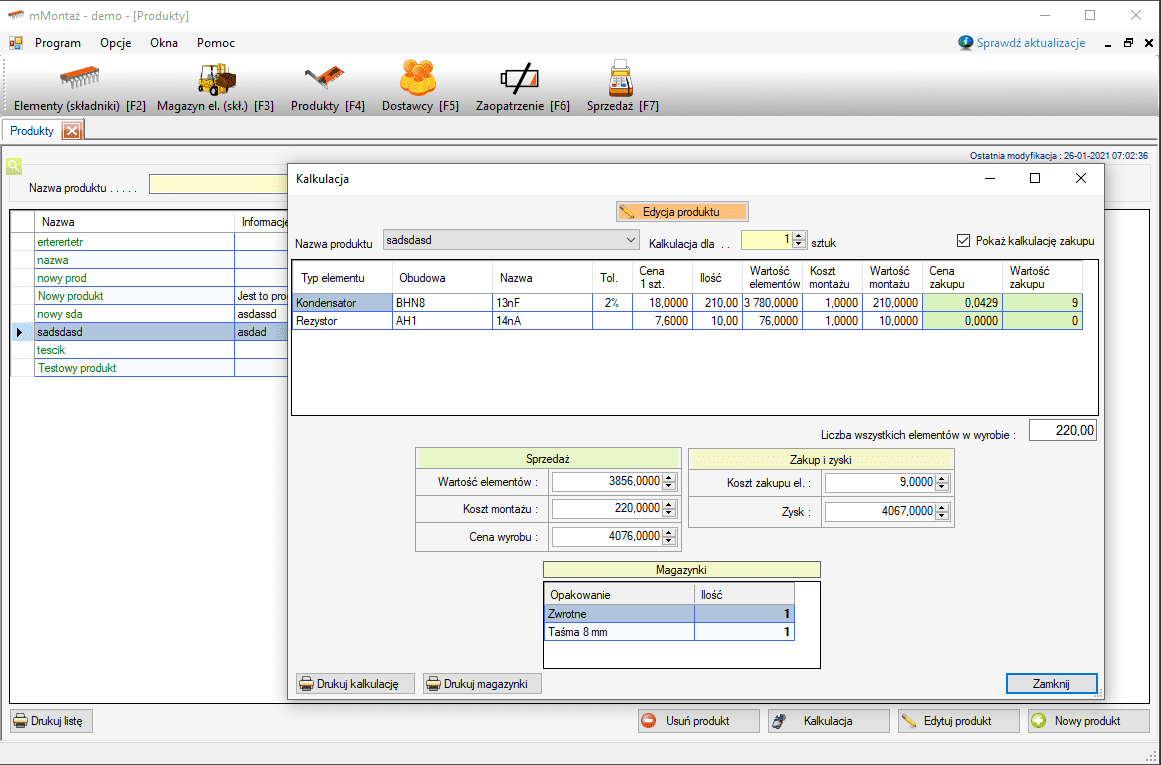This screenshot has width=1161, height=765.
Task: Open Dostawcy suppliers icon
Action: pos(419,78)
